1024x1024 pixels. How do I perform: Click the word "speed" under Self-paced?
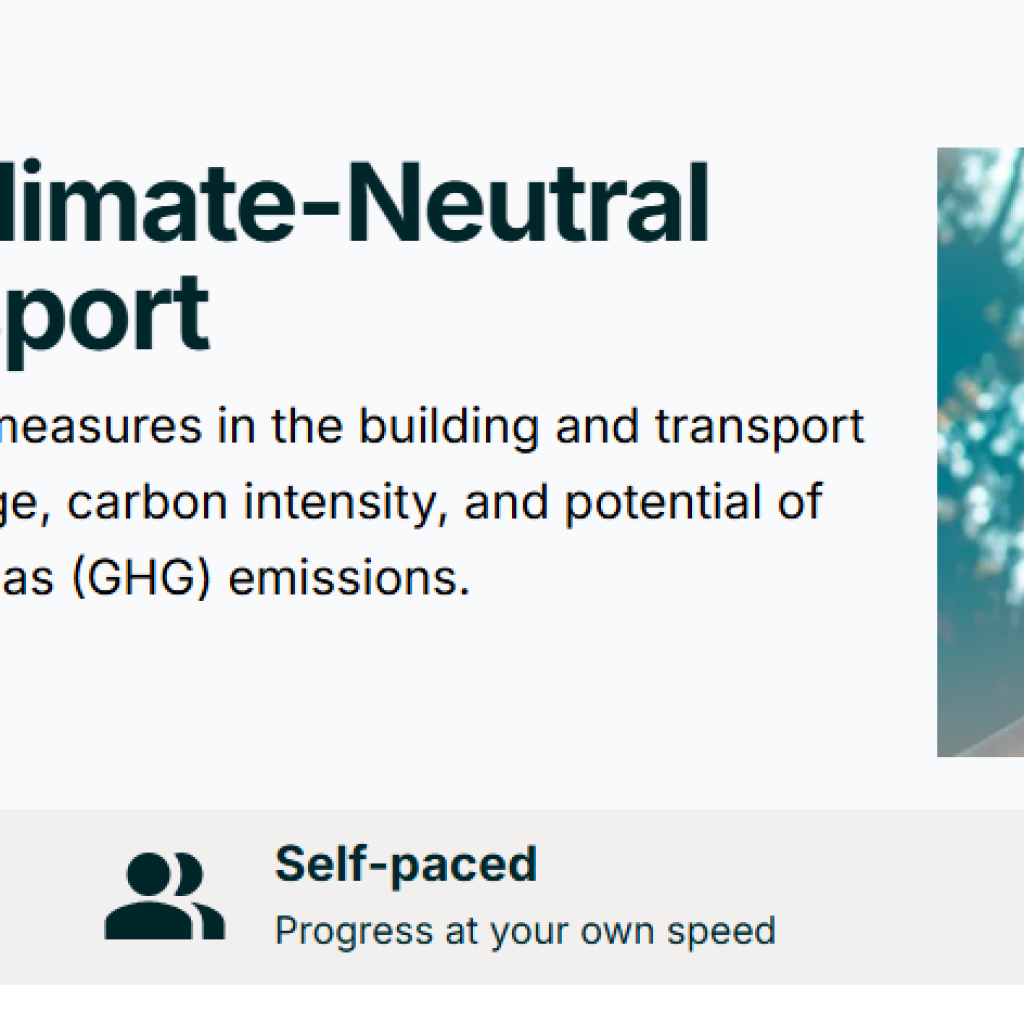tap(726, 932)
